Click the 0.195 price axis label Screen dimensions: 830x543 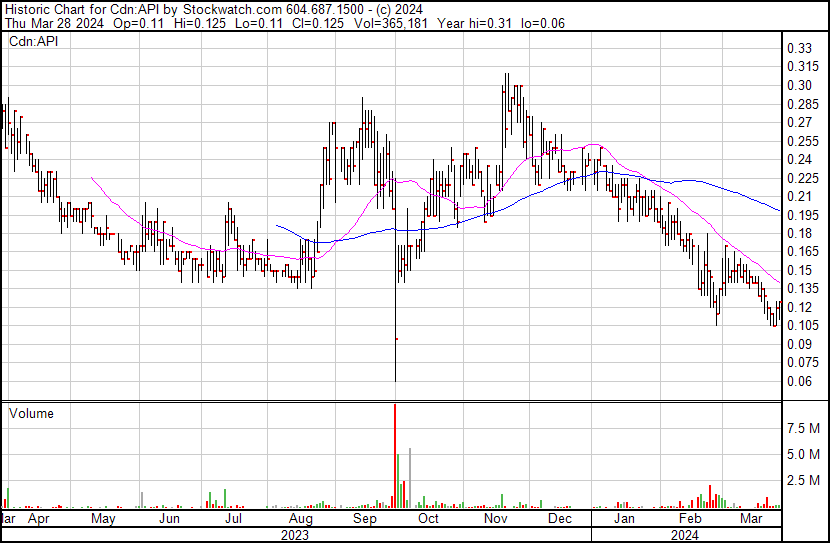click(x=801, y=215)
